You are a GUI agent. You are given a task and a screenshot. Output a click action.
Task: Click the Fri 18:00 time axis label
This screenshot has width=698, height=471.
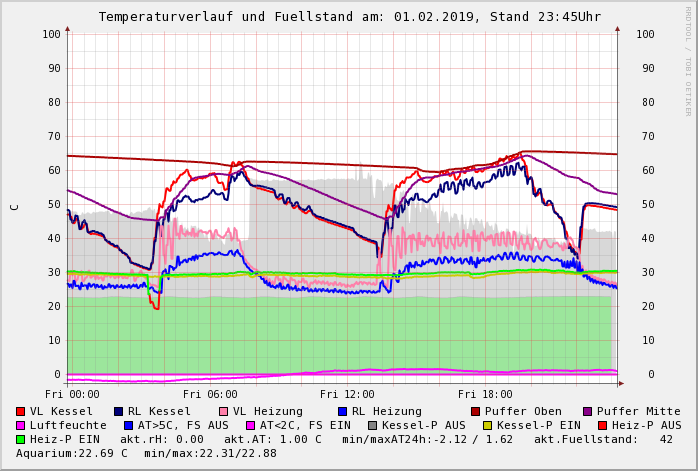coord(485,395)
